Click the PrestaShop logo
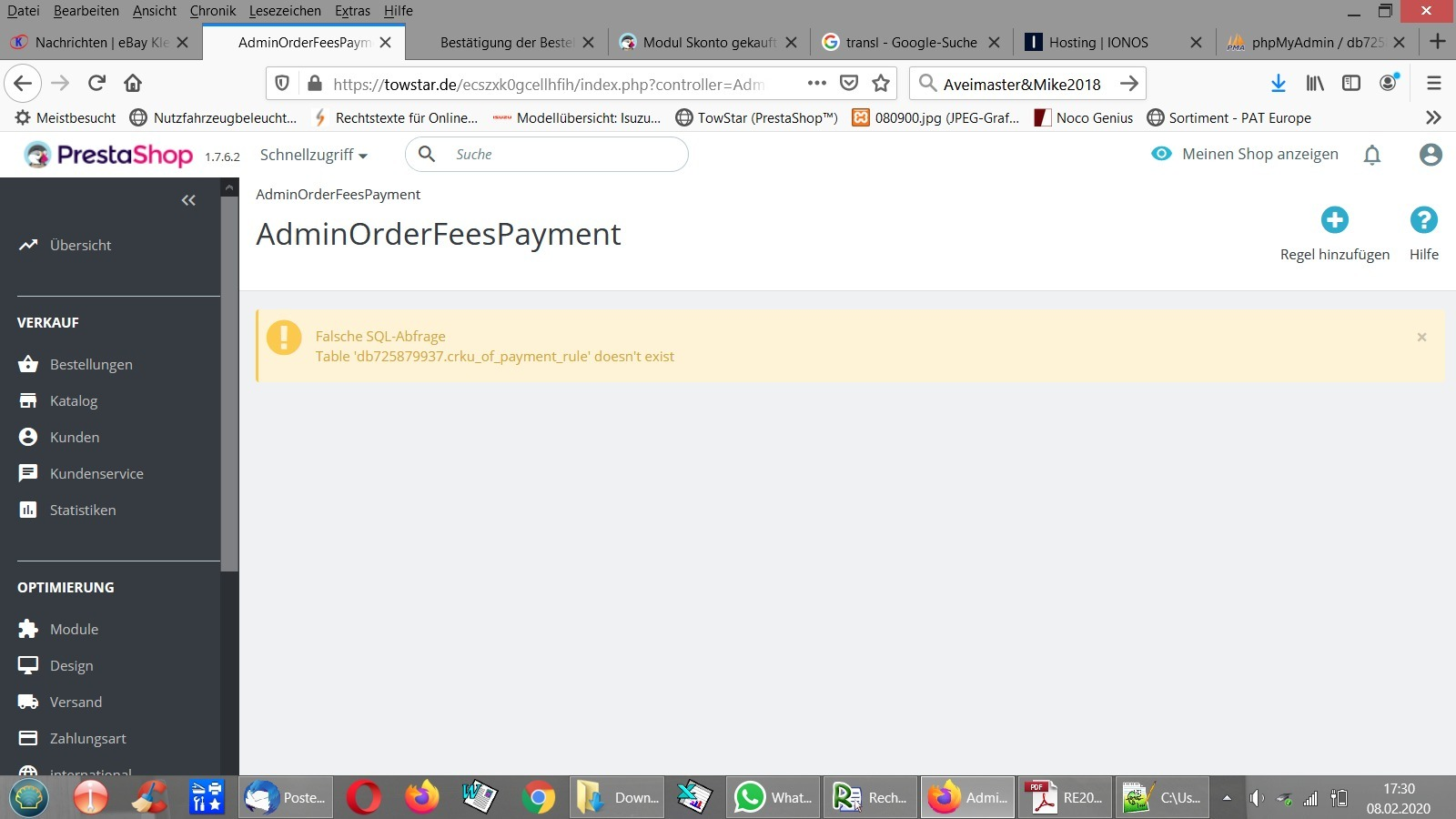1456x819 pixels. [x=108, y=156]
